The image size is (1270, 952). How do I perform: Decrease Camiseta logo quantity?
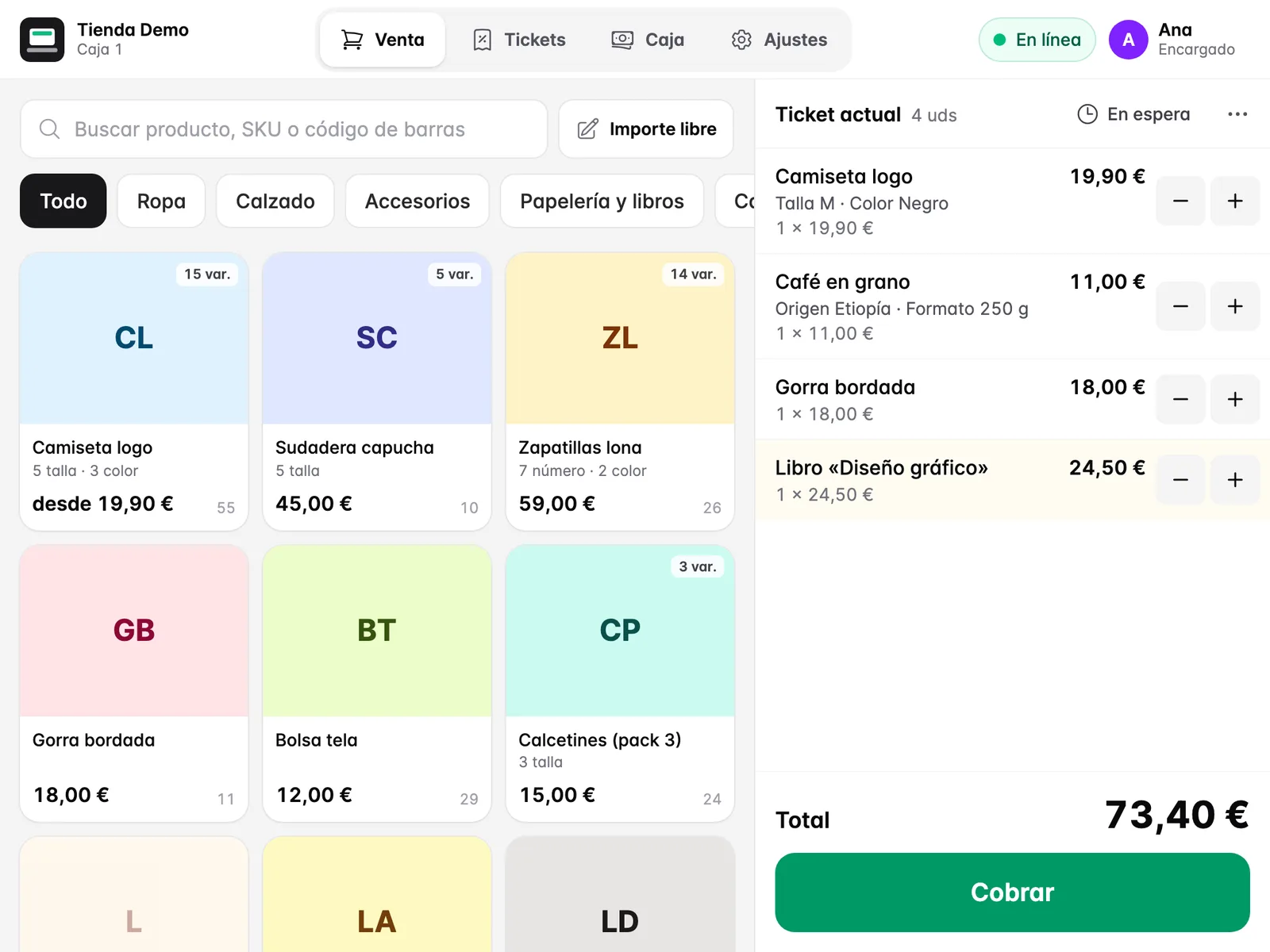[1180, 202]
